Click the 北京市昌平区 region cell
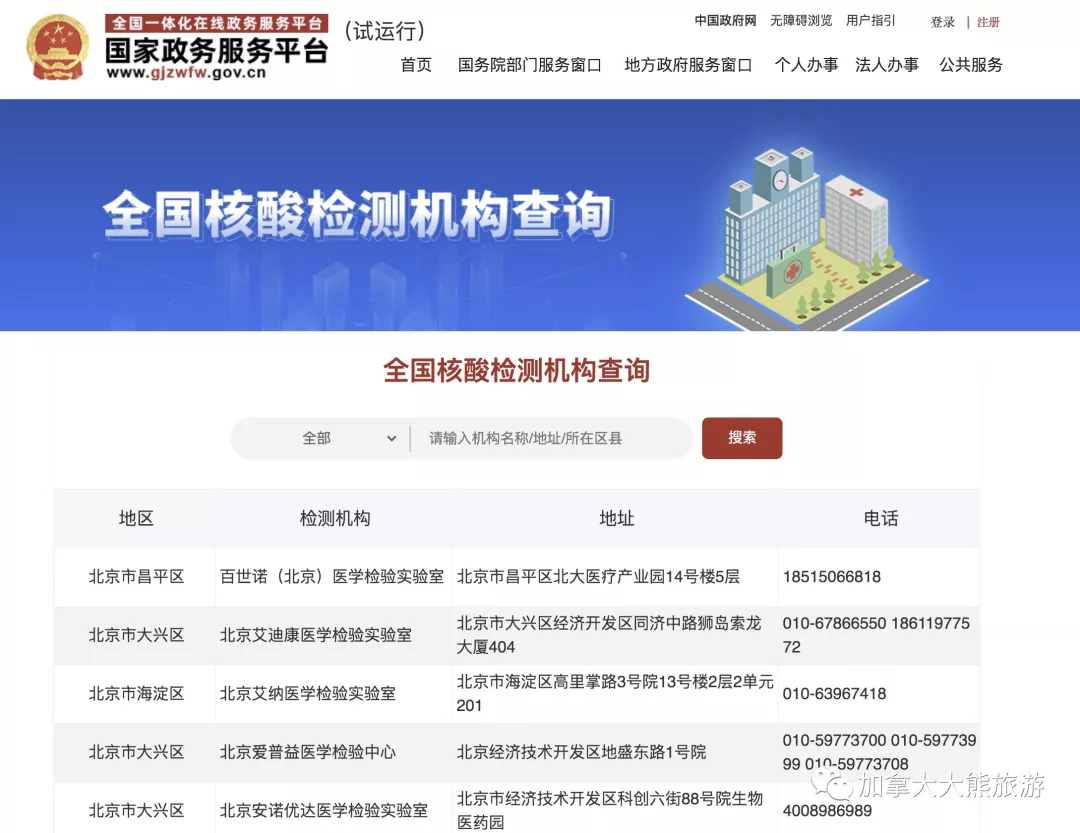The height and width of the screenshot is (833, 1080). tap(136, 577)
